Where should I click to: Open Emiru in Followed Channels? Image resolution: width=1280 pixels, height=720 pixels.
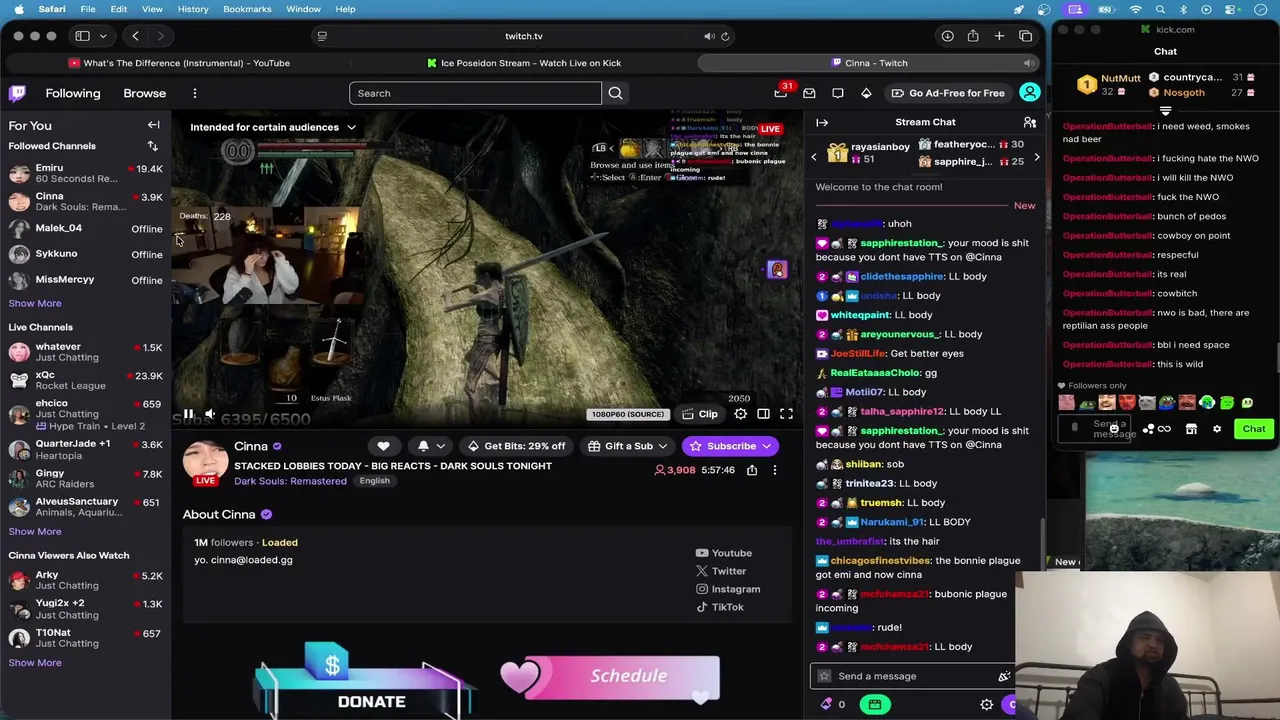85,173
